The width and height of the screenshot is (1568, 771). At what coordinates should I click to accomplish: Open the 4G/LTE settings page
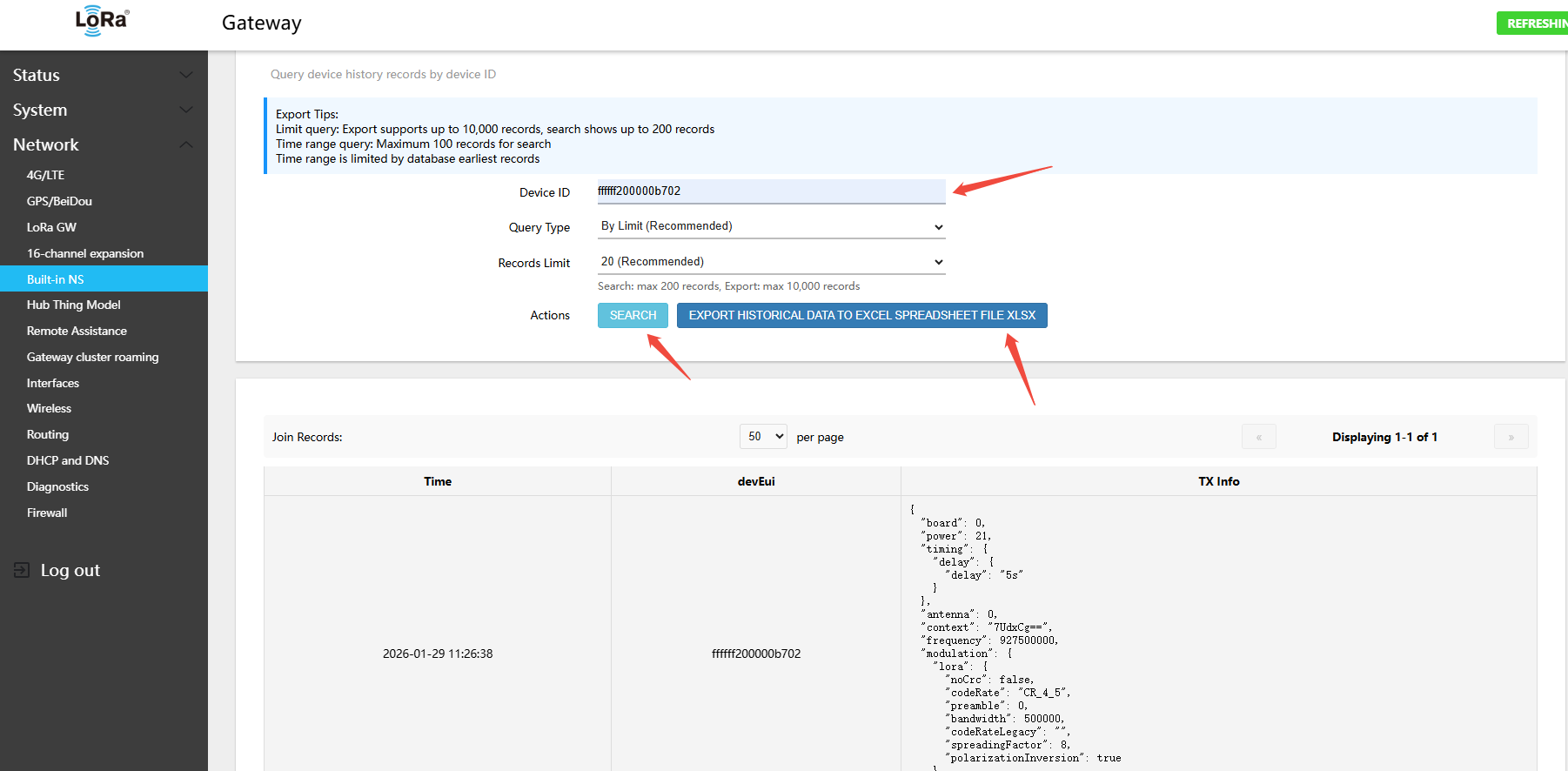45,175
